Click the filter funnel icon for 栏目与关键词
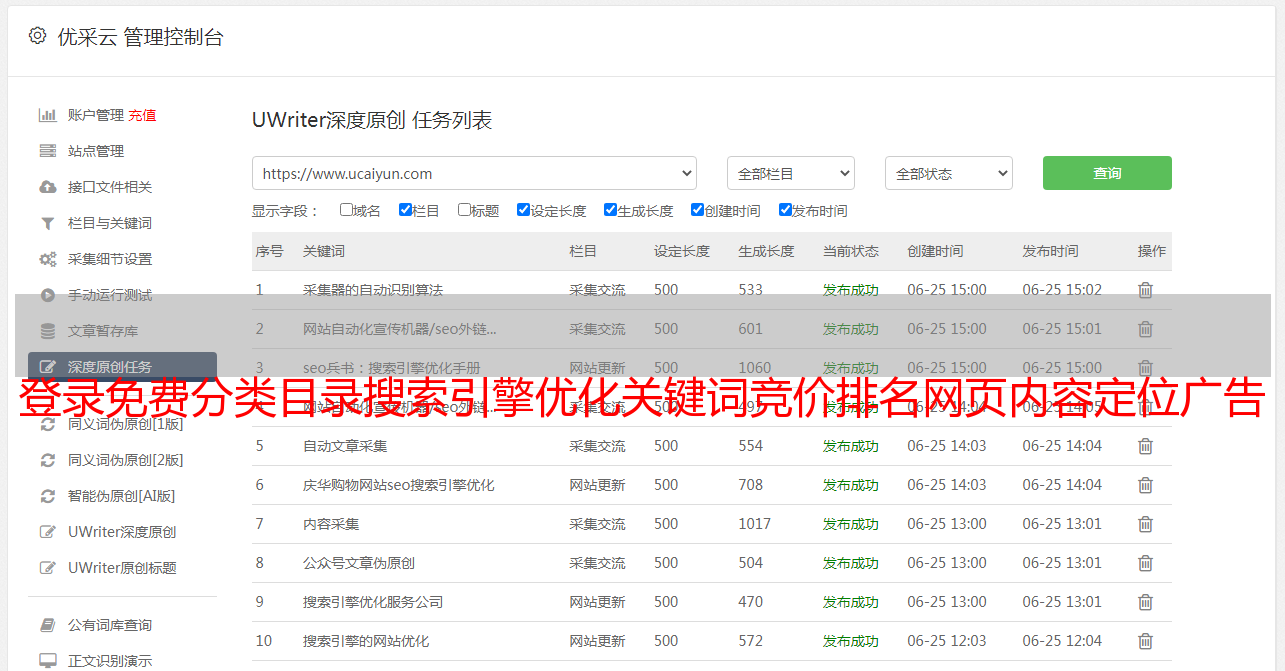 point(47,223)
